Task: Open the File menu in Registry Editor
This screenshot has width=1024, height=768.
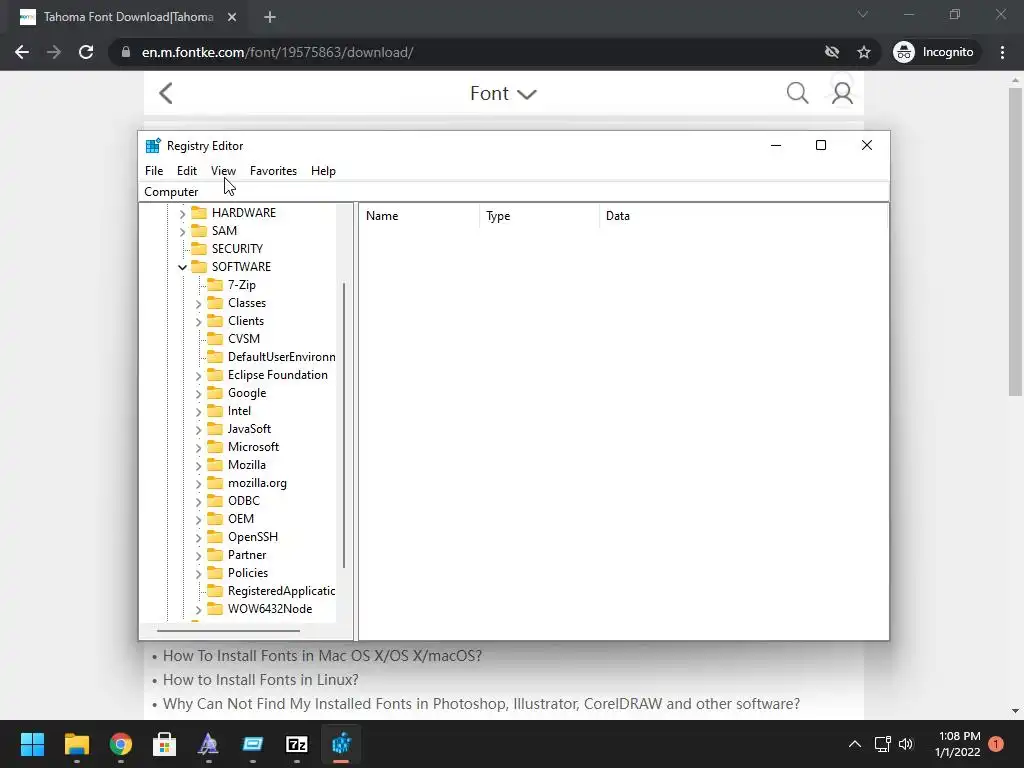Action: click(154, 170)
